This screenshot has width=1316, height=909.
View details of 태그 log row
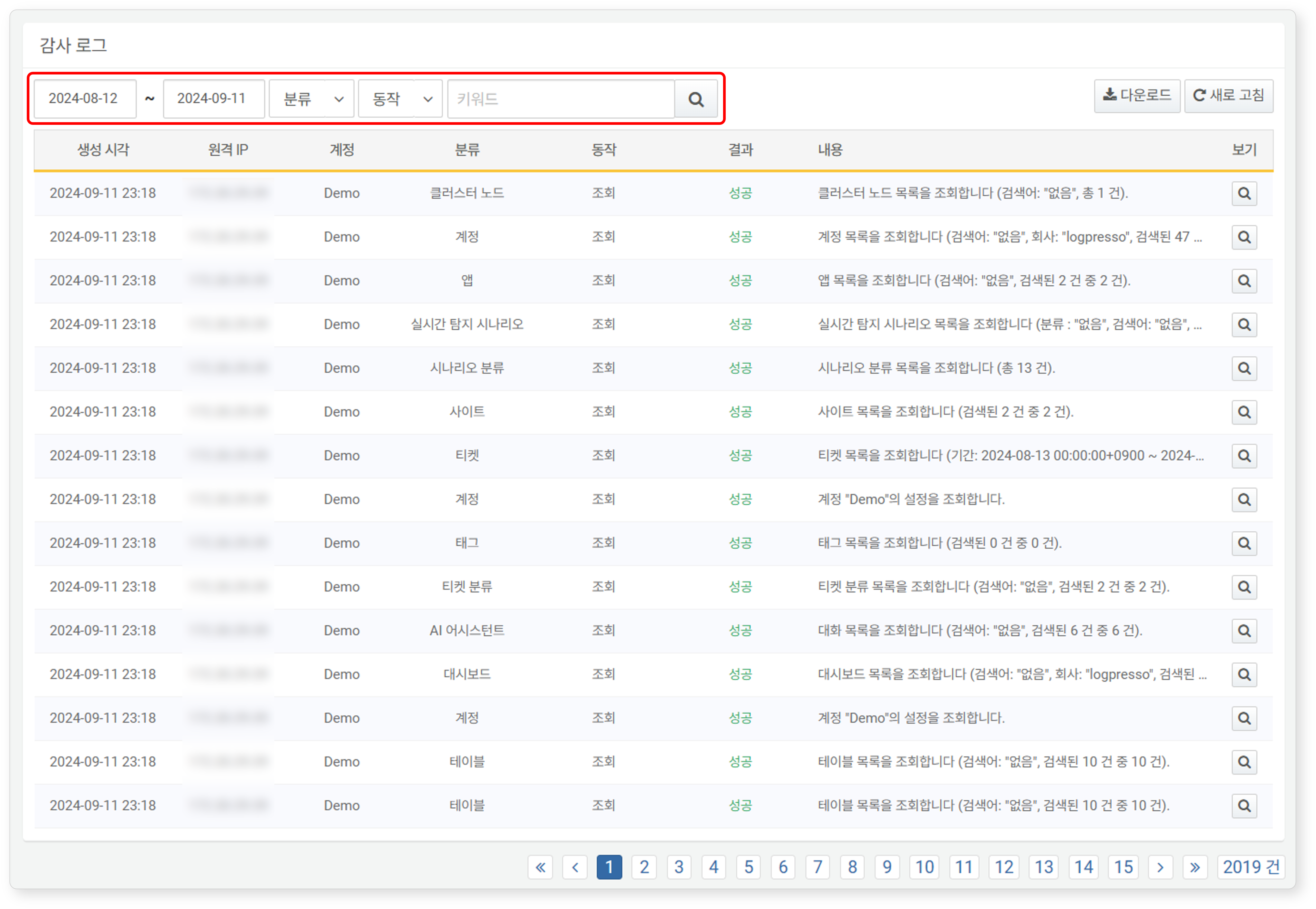[1244, 543]
